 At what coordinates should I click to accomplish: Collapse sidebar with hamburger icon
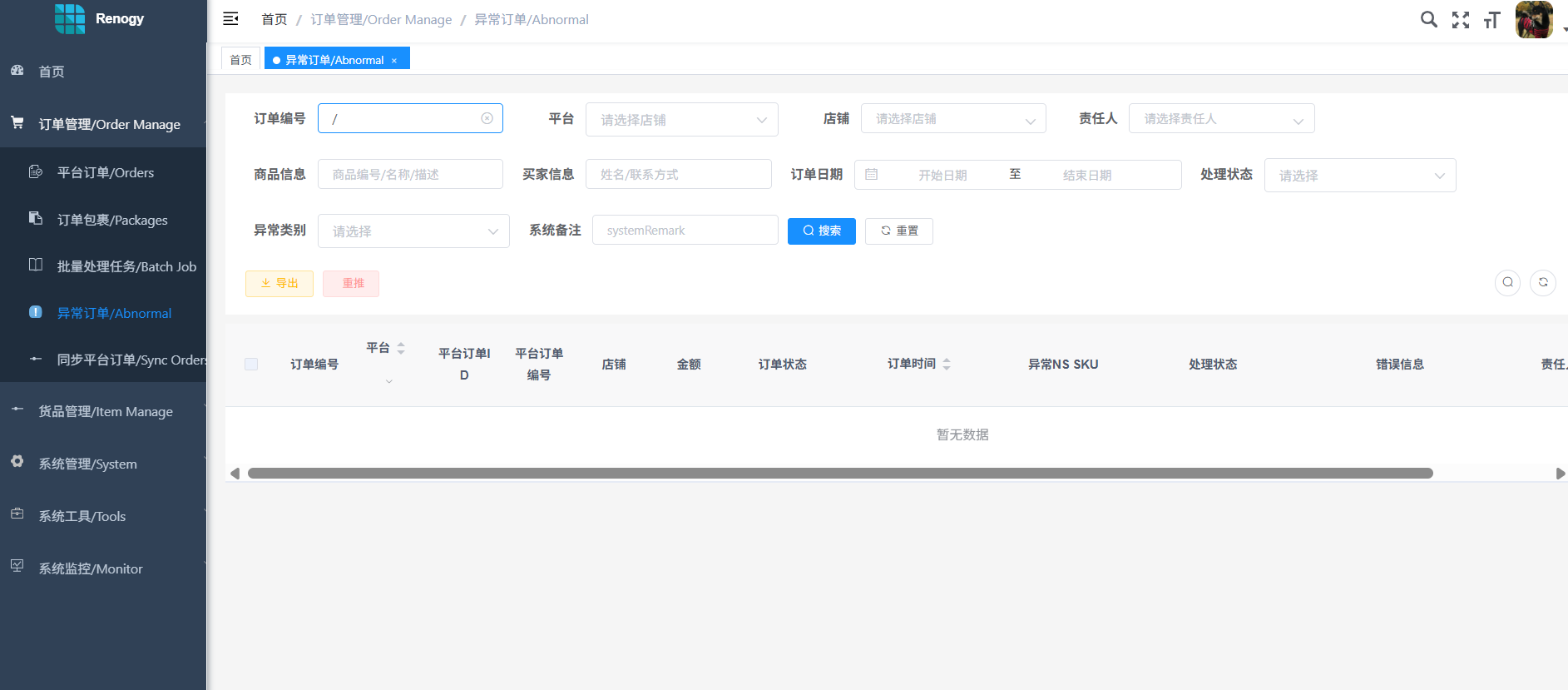[230, 19]
